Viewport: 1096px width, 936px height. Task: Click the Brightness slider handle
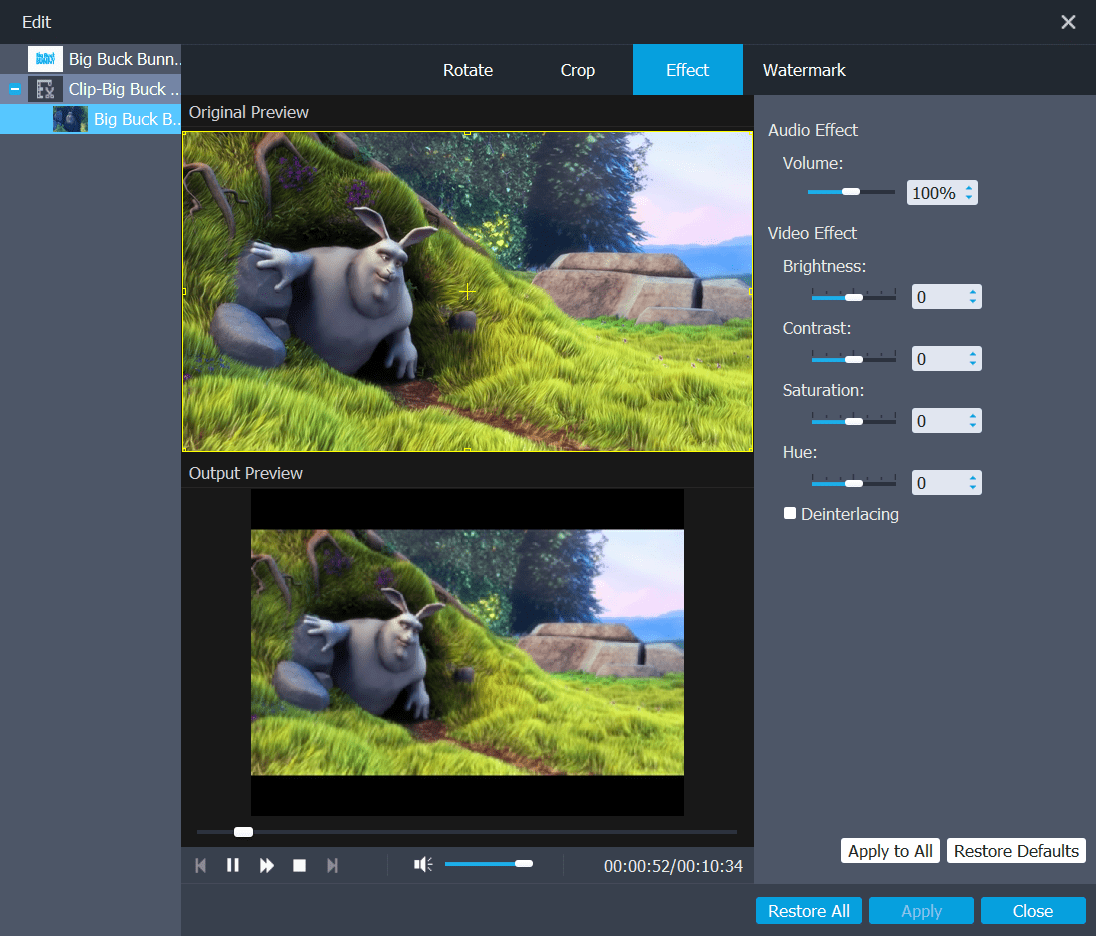tap(853, 298)
